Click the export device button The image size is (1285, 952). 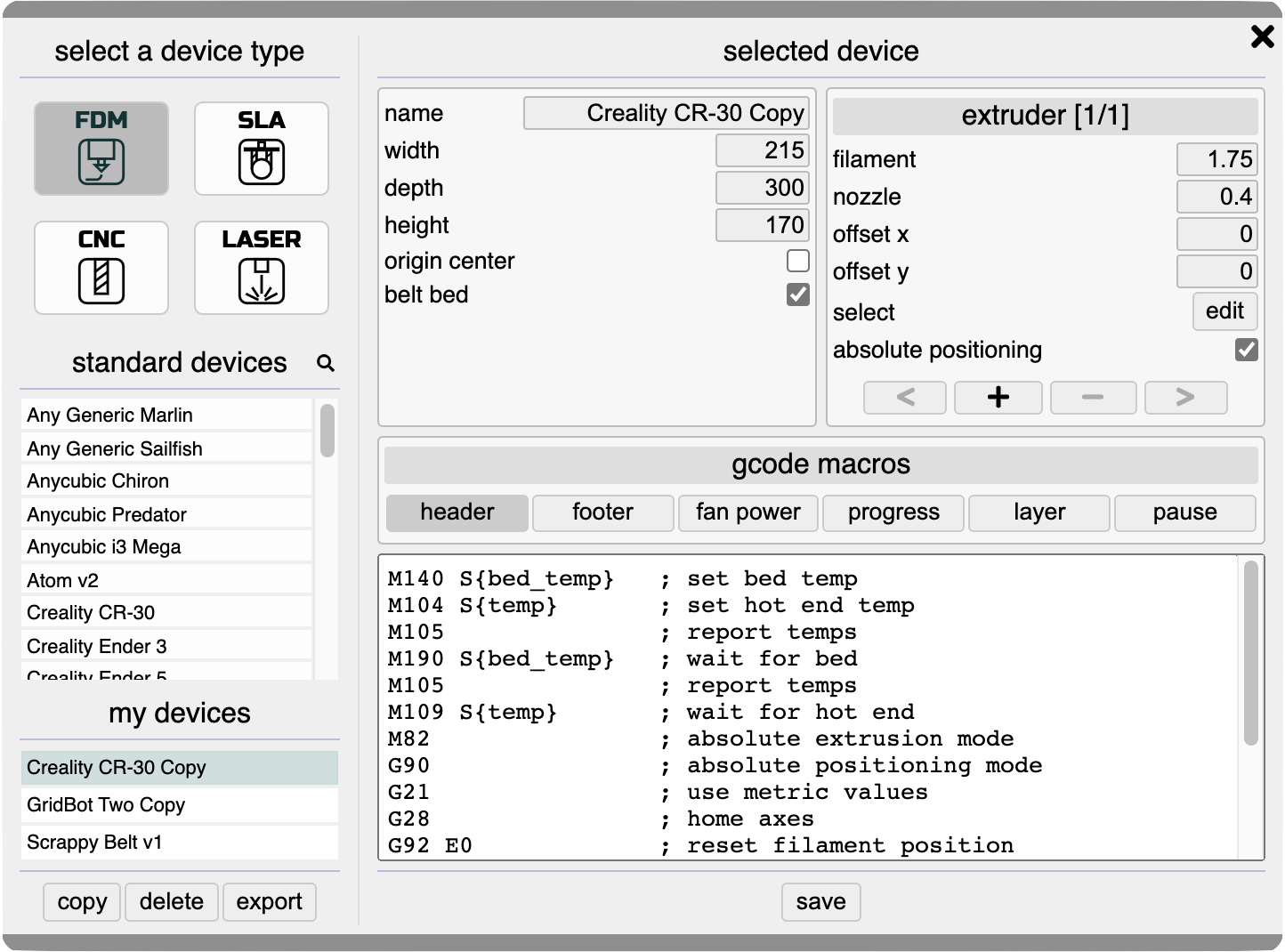pyautogui.click(x=270, y=902)
